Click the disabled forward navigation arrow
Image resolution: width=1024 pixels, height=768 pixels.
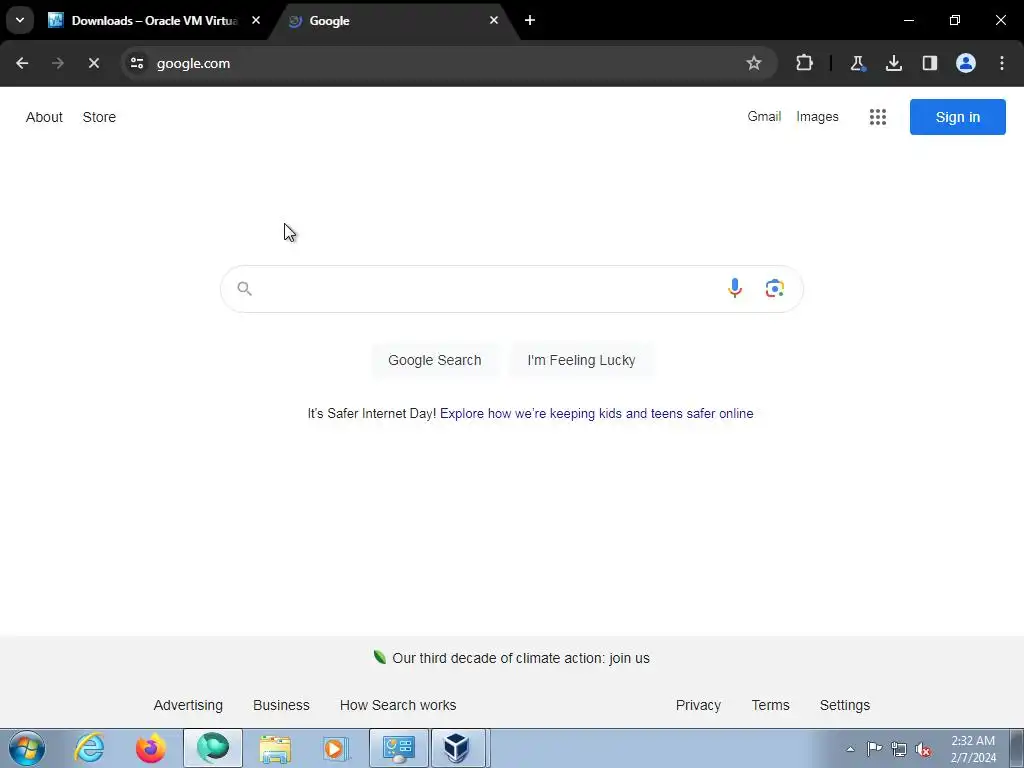[x=57, y=63]
